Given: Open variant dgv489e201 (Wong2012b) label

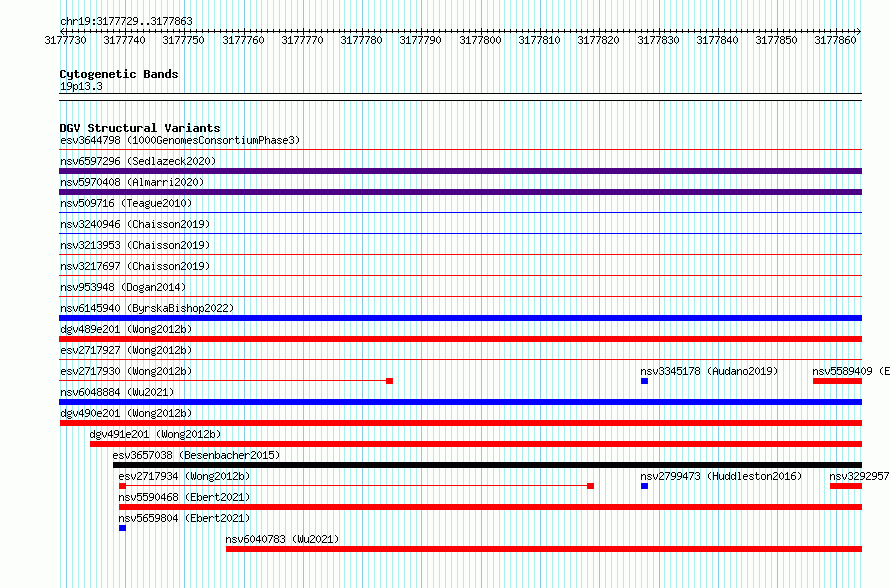Looking at the screenshot, I should (x=126, y=329).
